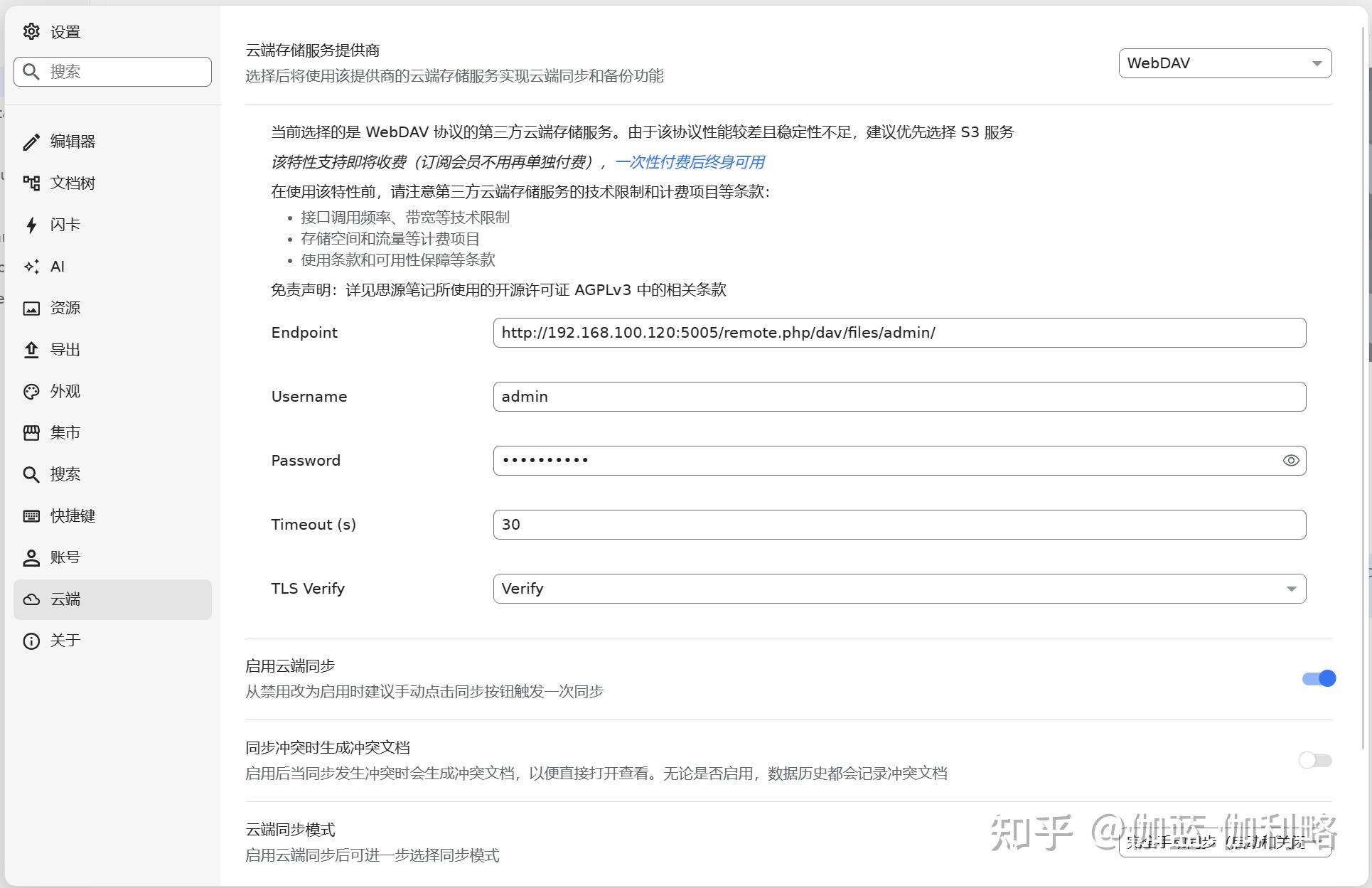The height and width of the screenshot is (888, 1372).
Task: Disable the 启用云端同步 cloud sync switch
Action: 1317,678
